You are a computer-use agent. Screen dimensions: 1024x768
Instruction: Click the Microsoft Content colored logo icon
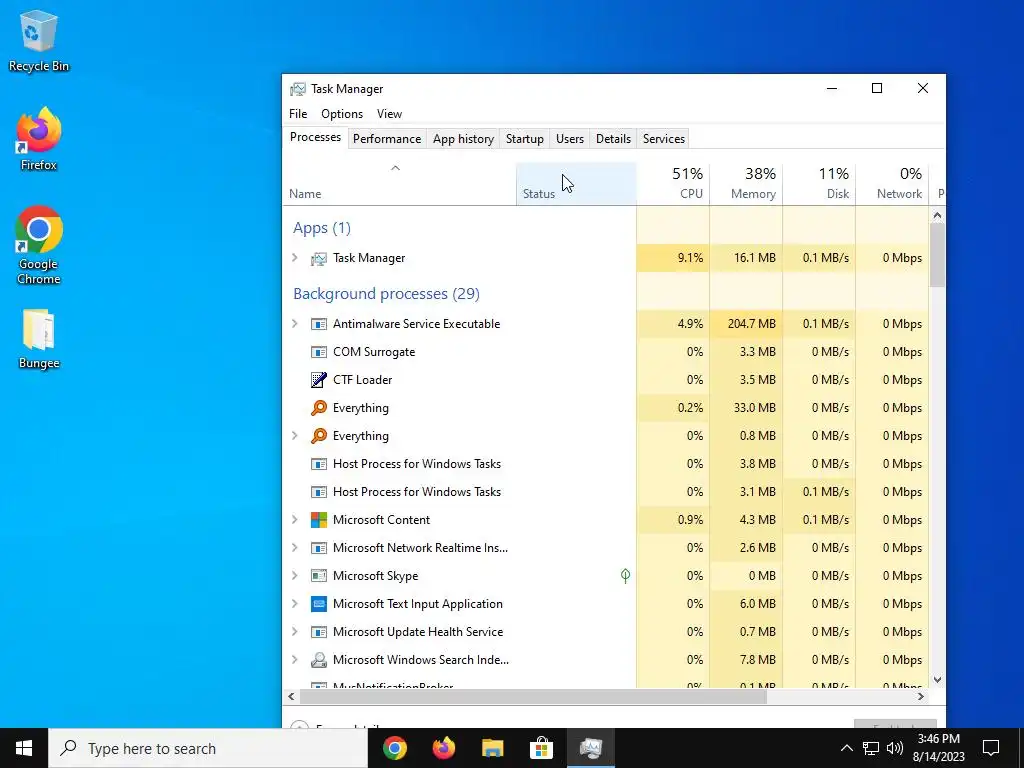coord(319,520)
